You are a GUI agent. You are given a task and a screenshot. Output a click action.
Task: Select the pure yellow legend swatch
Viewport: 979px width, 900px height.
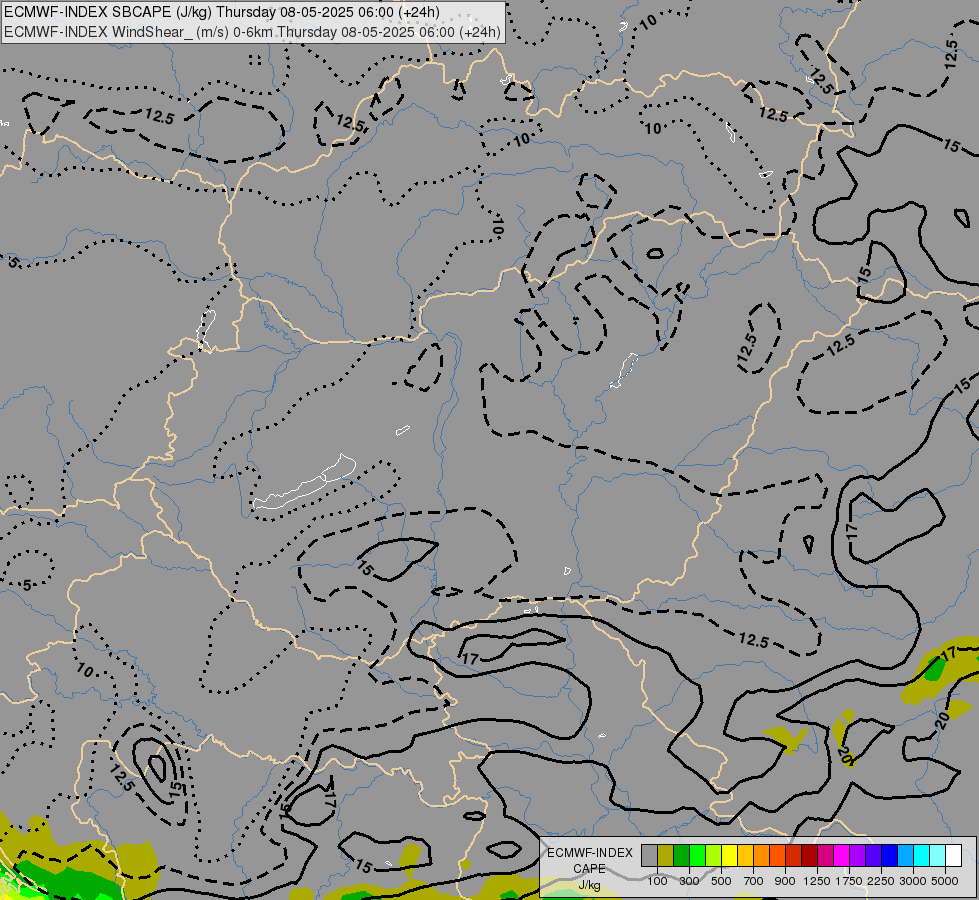click(729, 855)
